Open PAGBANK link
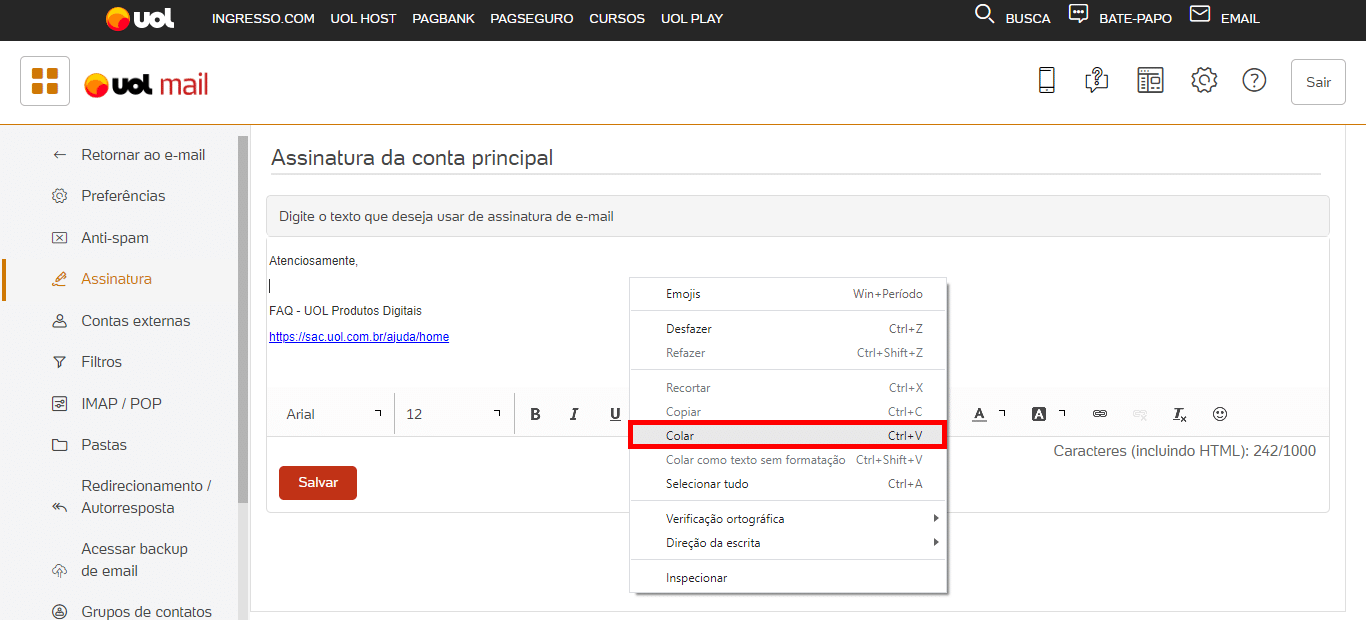 [443, 19]
